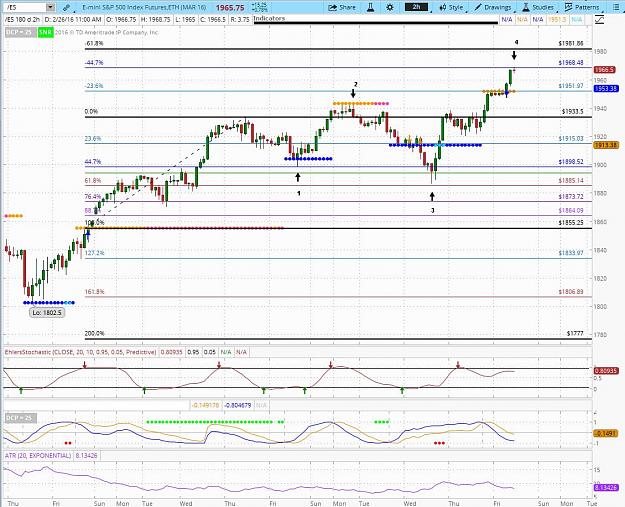The width and height of the screenshot is (625, 507).
Task: Open the list menu icon at toolbar end
Action: click(x=616, y=7)
